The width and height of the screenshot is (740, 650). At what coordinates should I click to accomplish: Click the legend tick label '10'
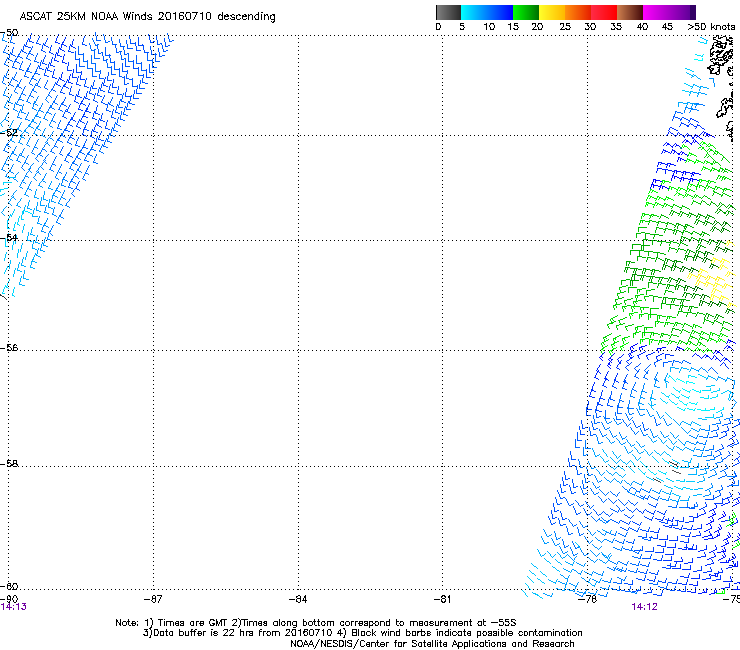click(x=489, y=27)
